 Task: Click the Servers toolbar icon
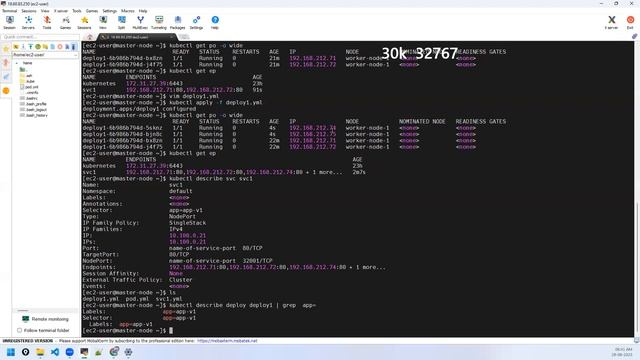point(28,22)
